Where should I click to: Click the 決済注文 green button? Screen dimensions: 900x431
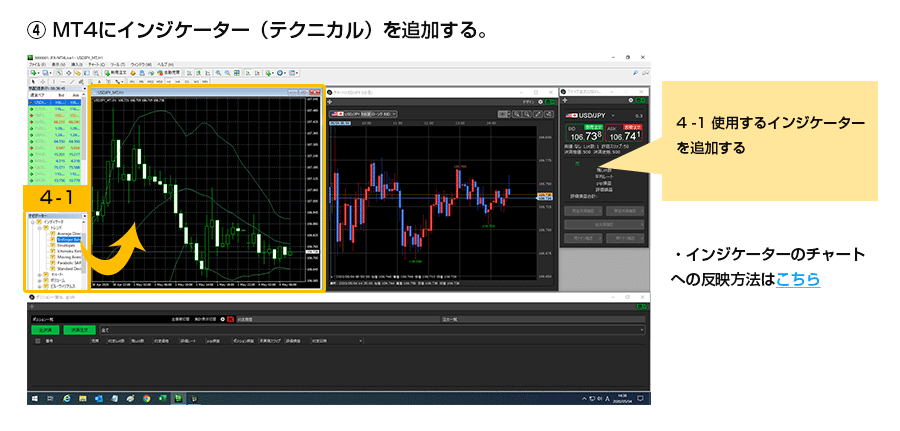coord(80,330)
